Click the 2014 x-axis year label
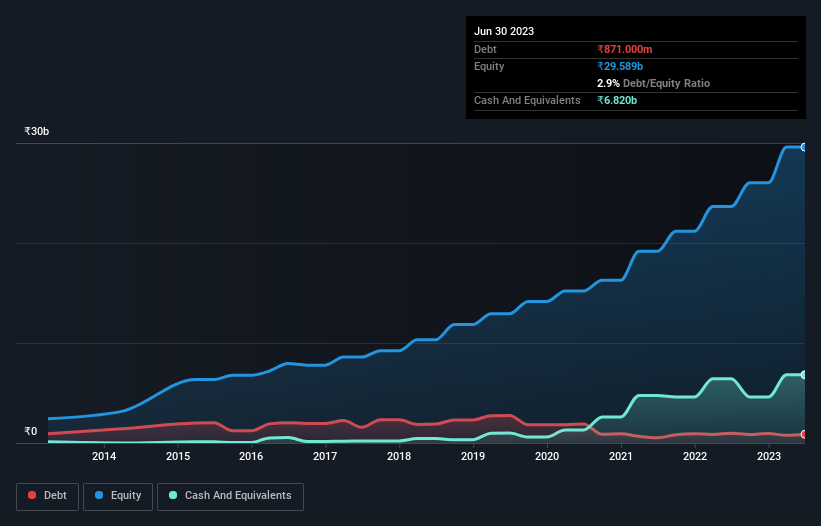 pos(104,456)
